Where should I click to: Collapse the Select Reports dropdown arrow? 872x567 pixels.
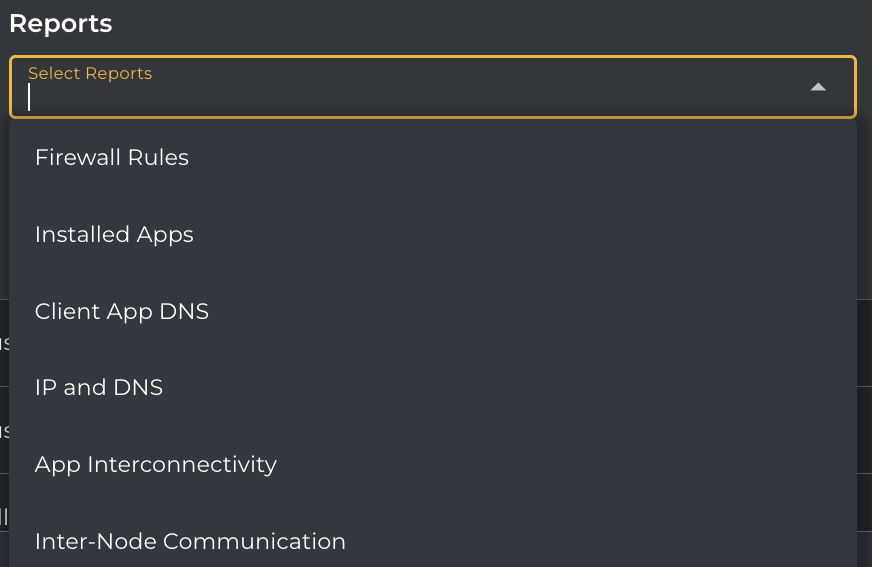[818, 87]
